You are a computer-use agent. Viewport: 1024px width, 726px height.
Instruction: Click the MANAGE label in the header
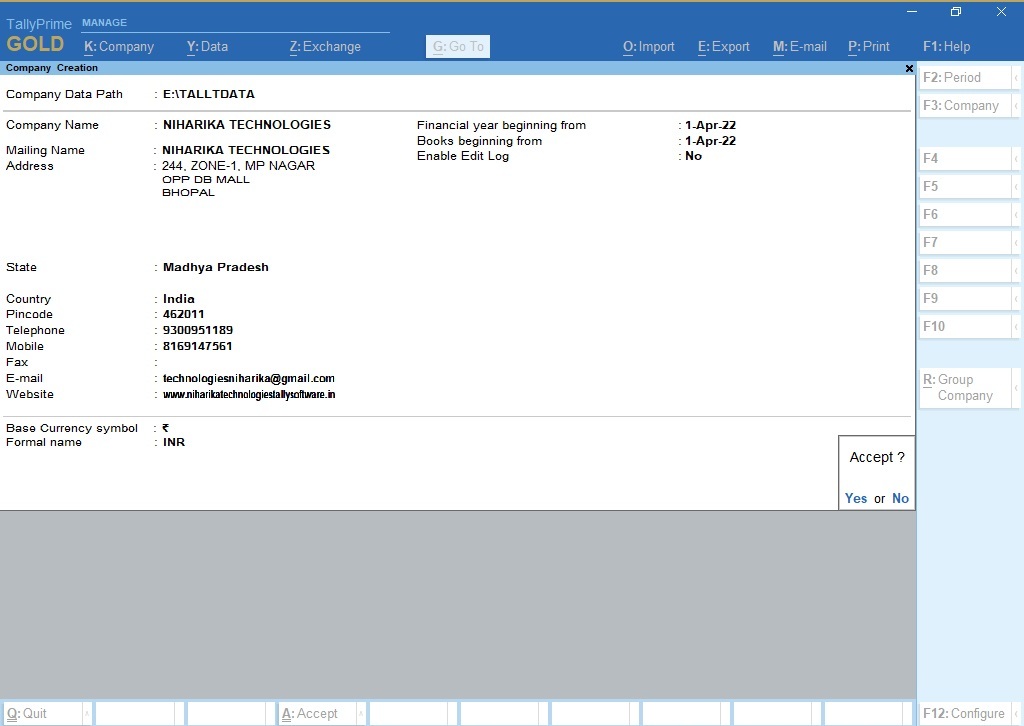point(104,23)
